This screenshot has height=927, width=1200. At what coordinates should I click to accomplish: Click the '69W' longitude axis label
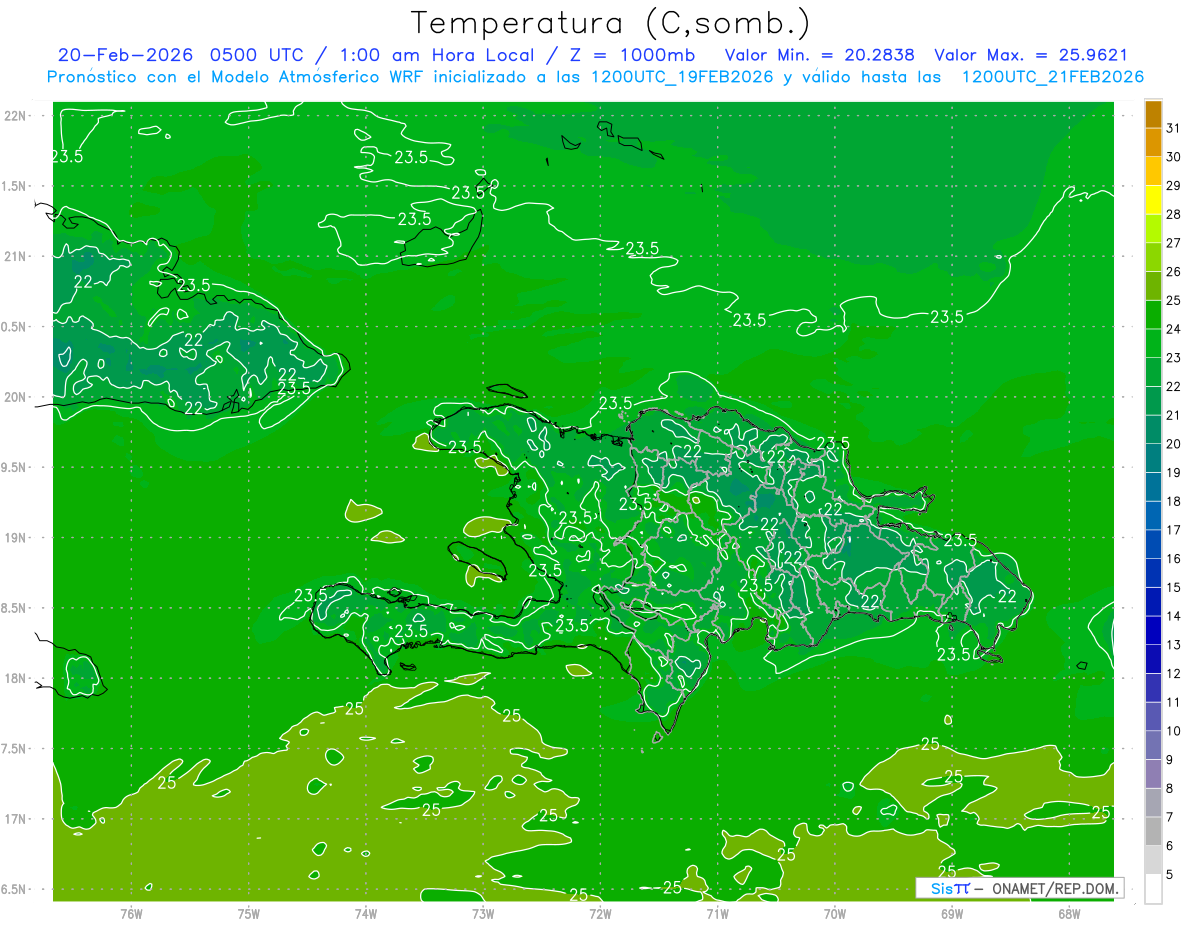coord(952,913)
